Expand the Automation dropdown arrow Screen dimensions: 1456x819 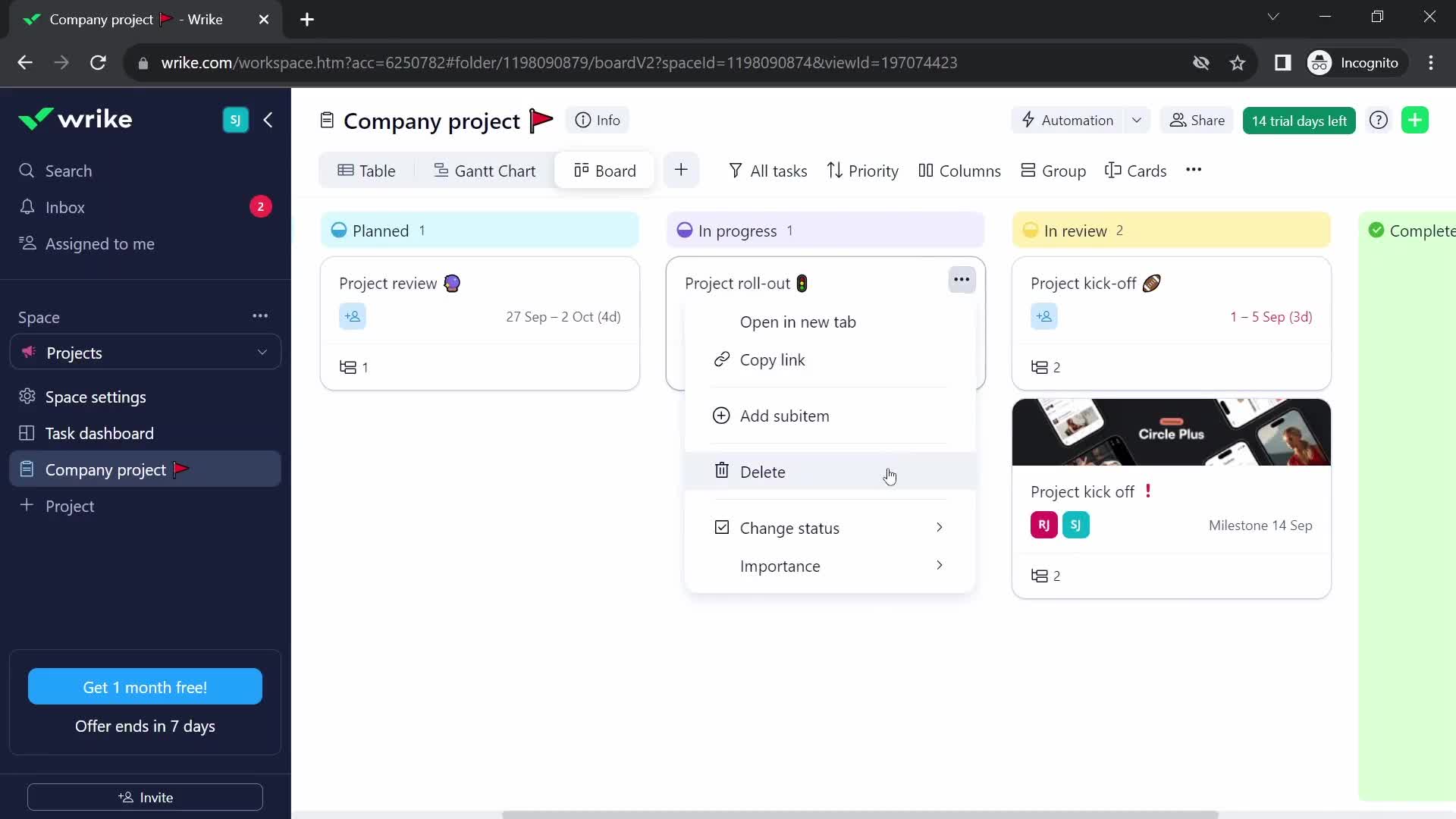point(1137,120)
